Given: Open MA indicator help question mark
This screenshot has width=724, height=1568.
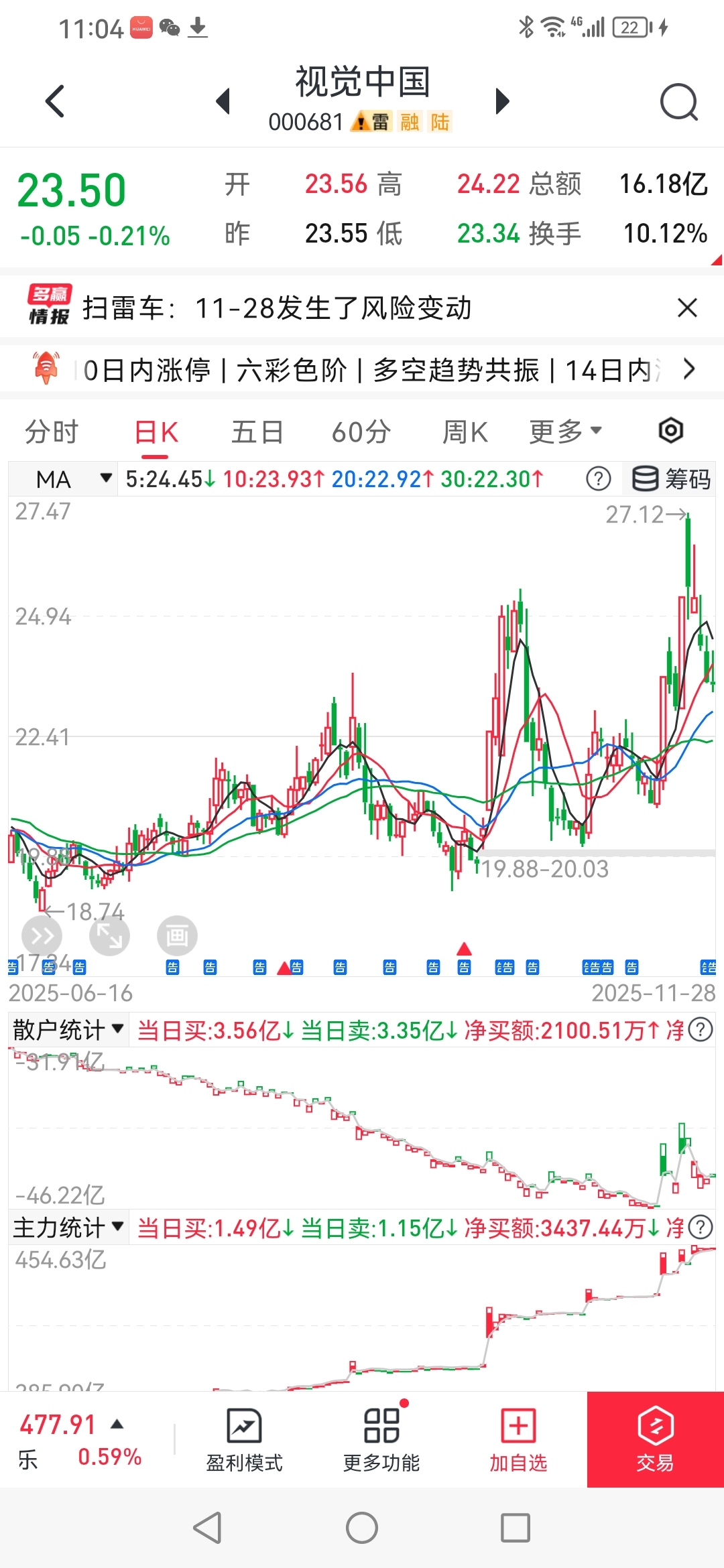Looking at the screenshot, I should [598, 478].
